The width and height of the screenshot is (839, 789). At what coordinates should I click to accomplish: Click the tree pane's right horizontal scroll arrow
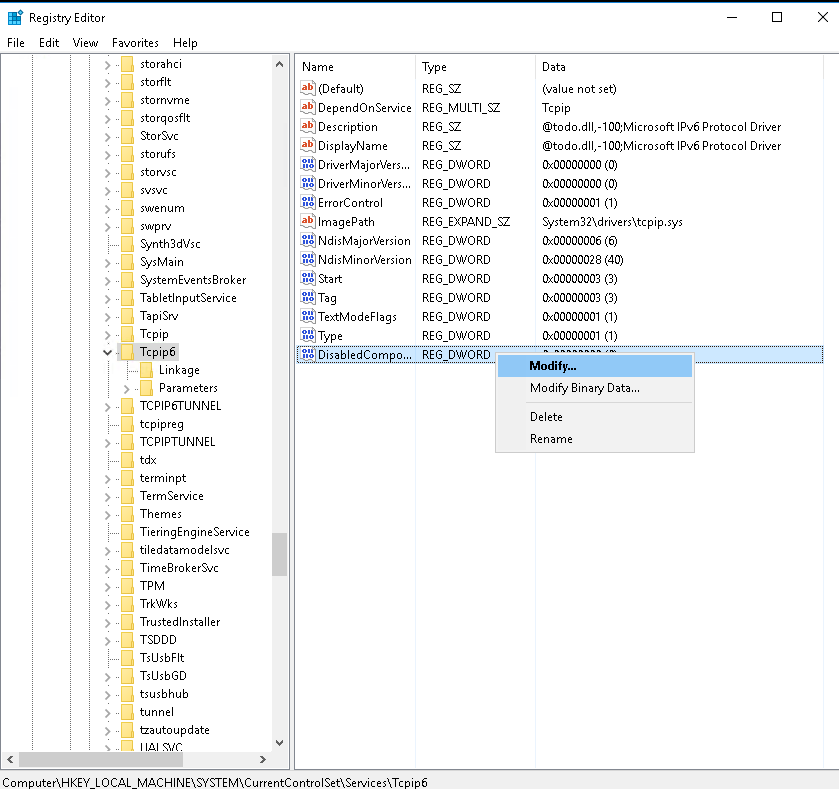(x=263, y=760)
